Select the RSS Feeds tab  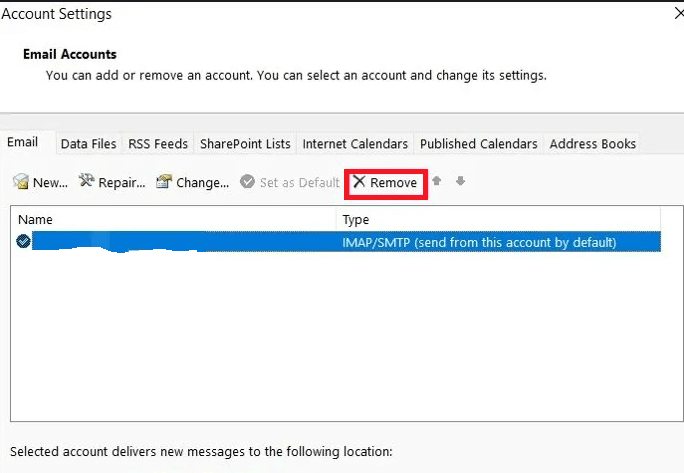158,144
